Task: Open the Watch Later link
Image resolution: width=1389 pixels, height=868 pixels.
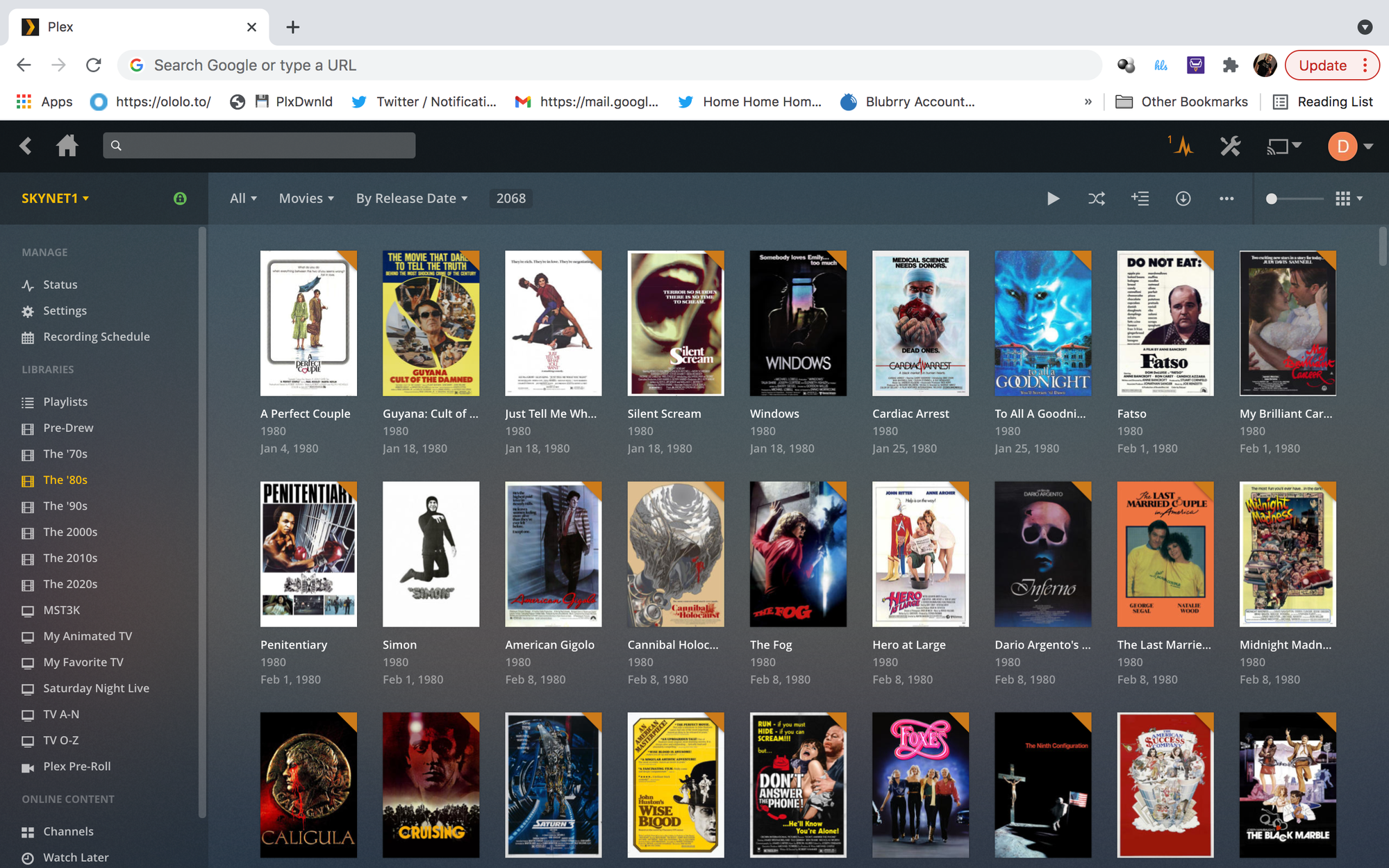Action: pos(76,858)
